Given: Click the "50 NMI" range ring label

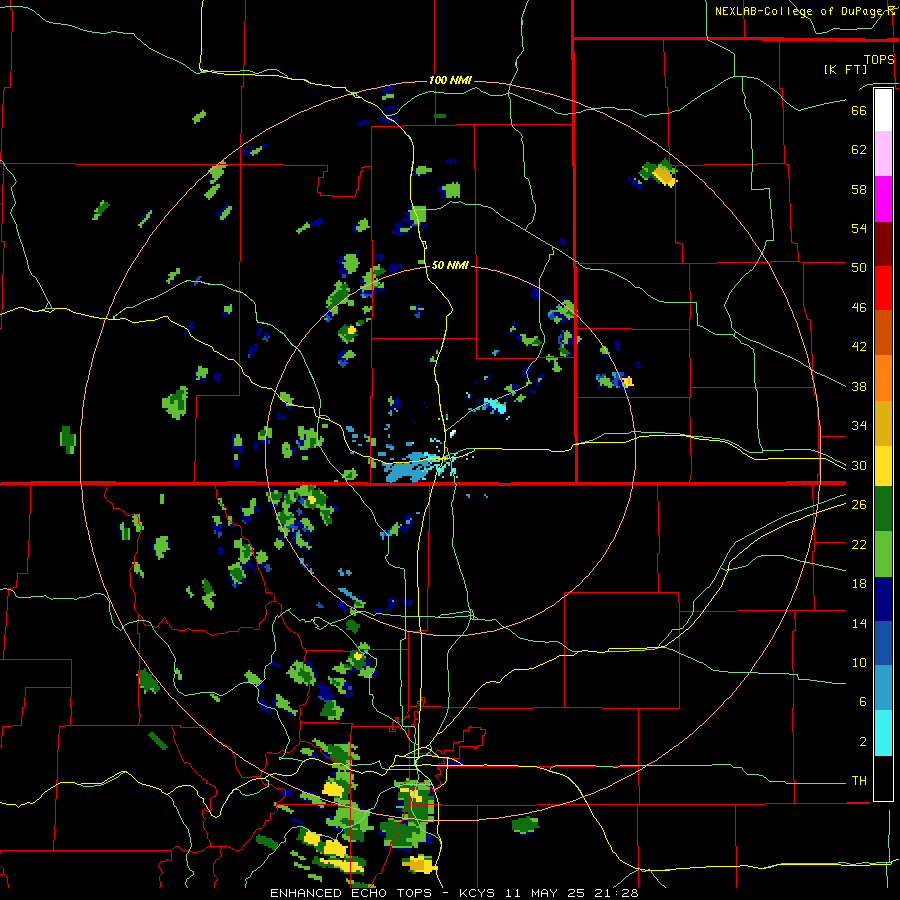Looking at the screenshot, I should (x=450, y=265).
